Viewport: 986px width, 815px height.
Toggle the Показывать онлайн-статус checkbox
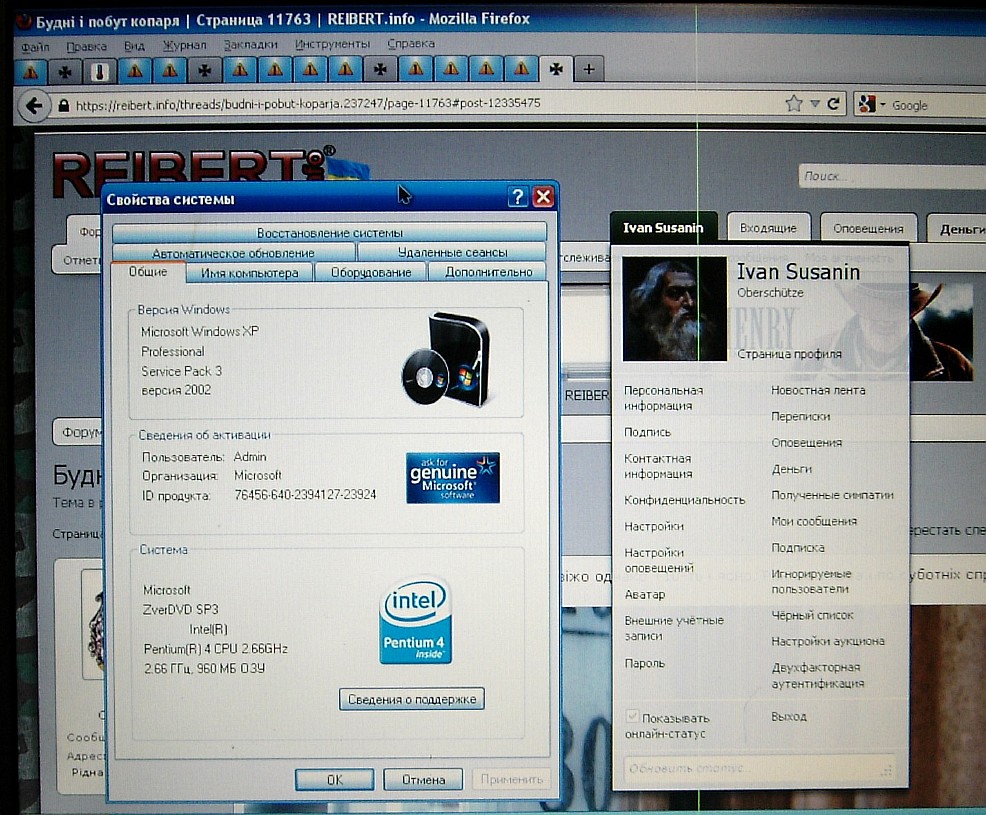coord(632,717)
